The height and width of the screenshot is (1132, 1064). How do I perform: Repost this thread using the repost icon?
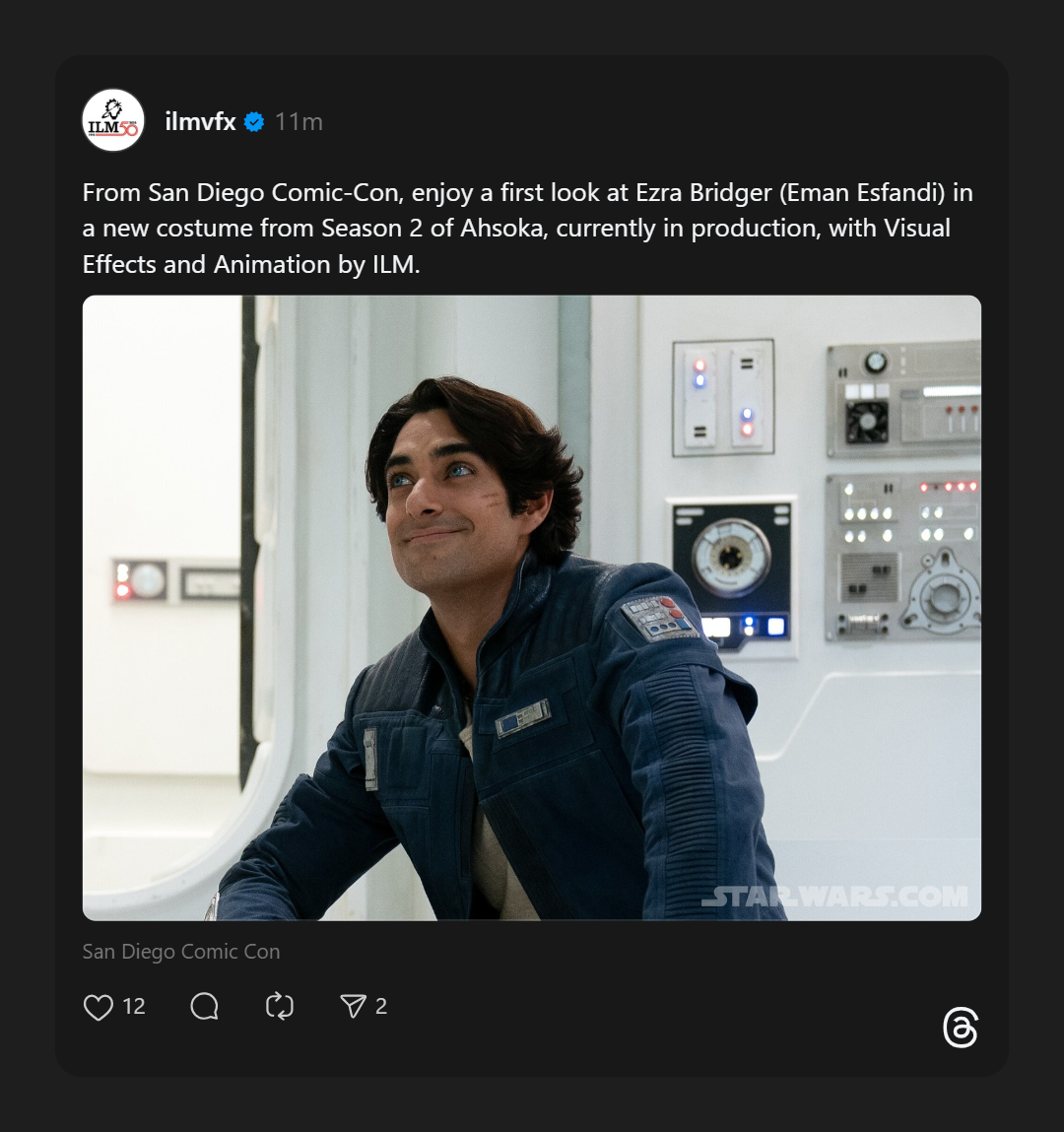[x=280, y=1007]
